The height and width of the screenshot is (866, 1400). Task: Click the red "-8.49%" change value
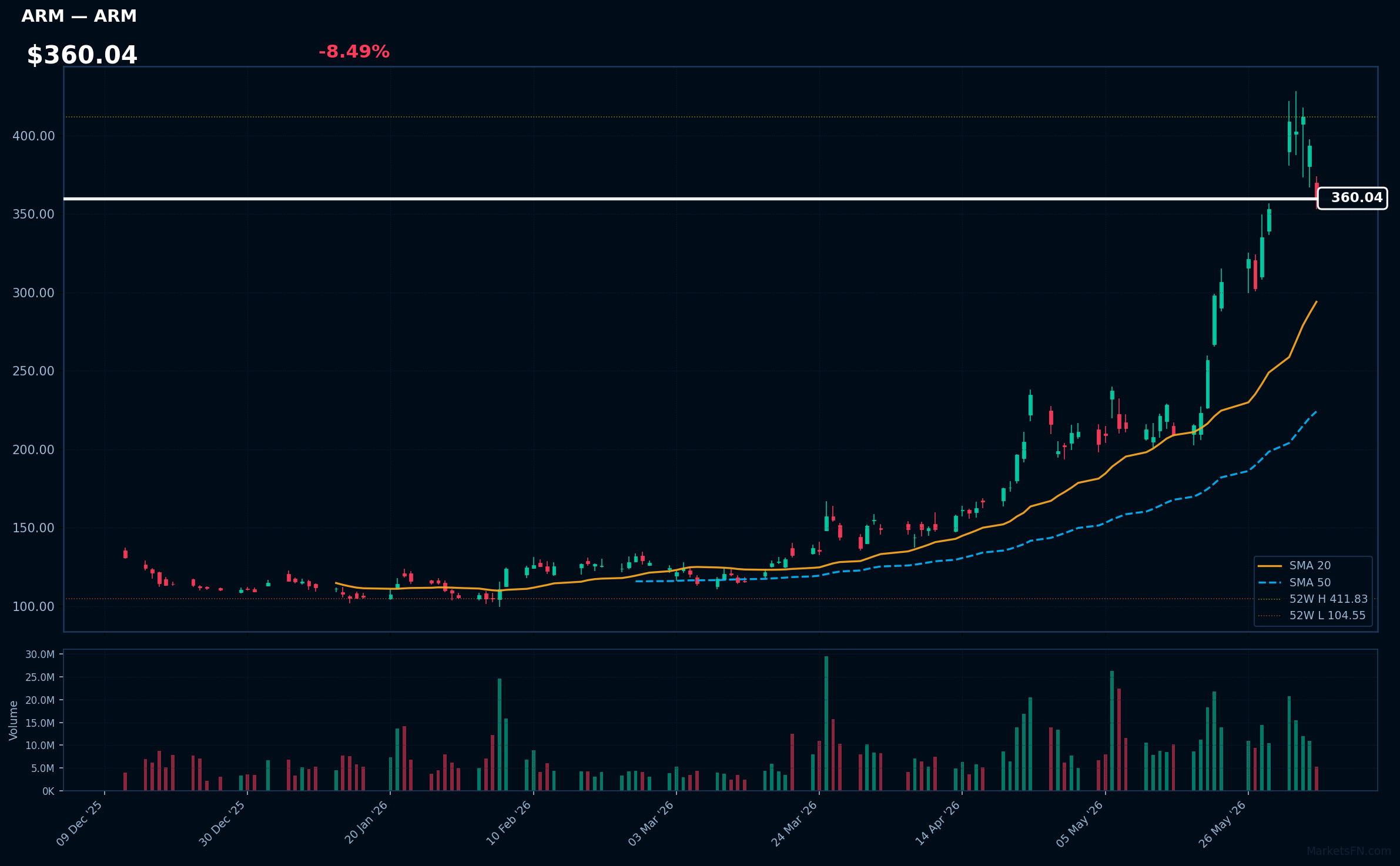[x=354, y=52]
